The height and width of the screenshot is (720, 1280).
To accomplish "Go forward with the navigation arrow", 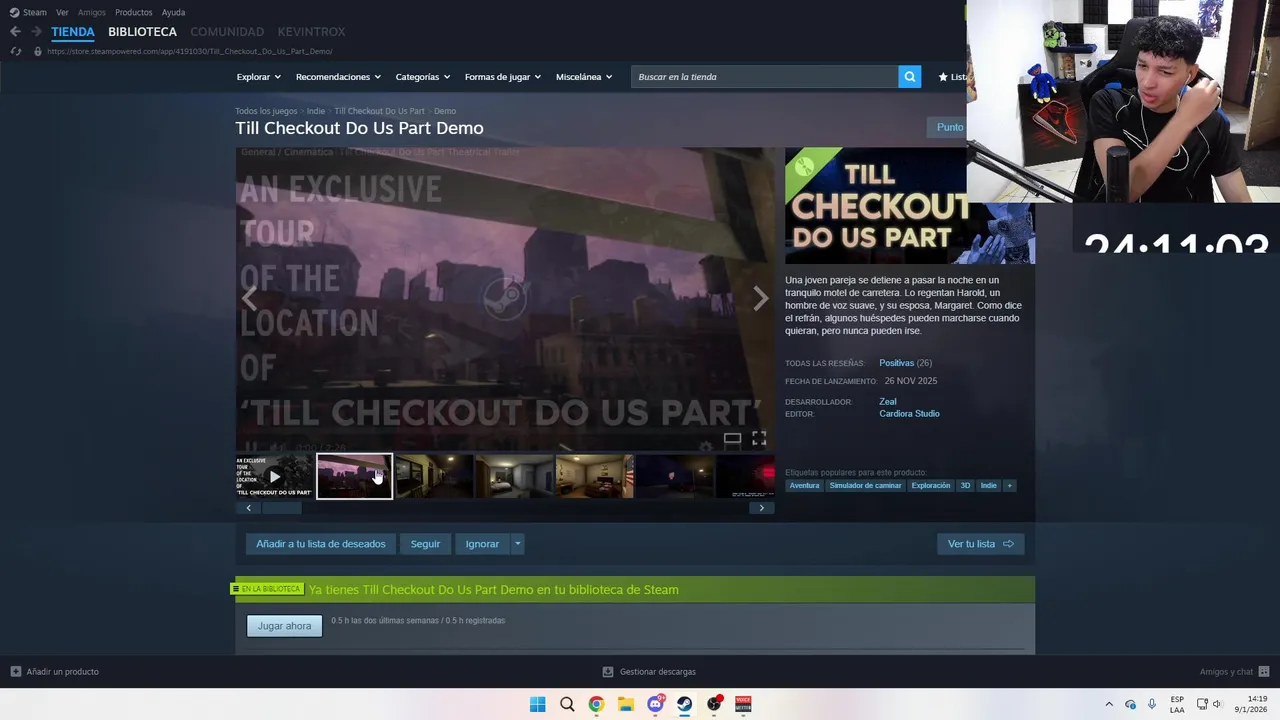I will tap(36, 32).
